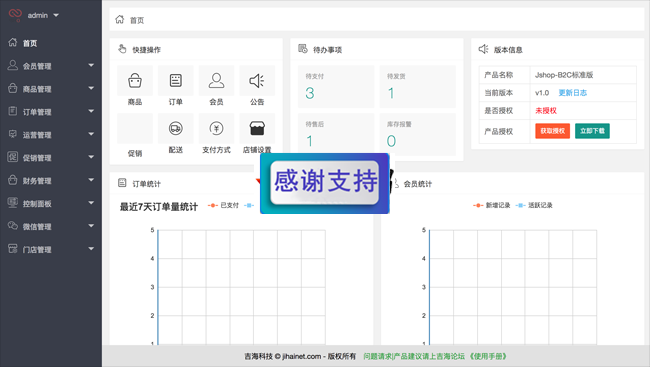Image resolution: width=650 pixels, height=367 pixels.
Task: Go to 首页 in the sidebar
Action: point(30,43)
